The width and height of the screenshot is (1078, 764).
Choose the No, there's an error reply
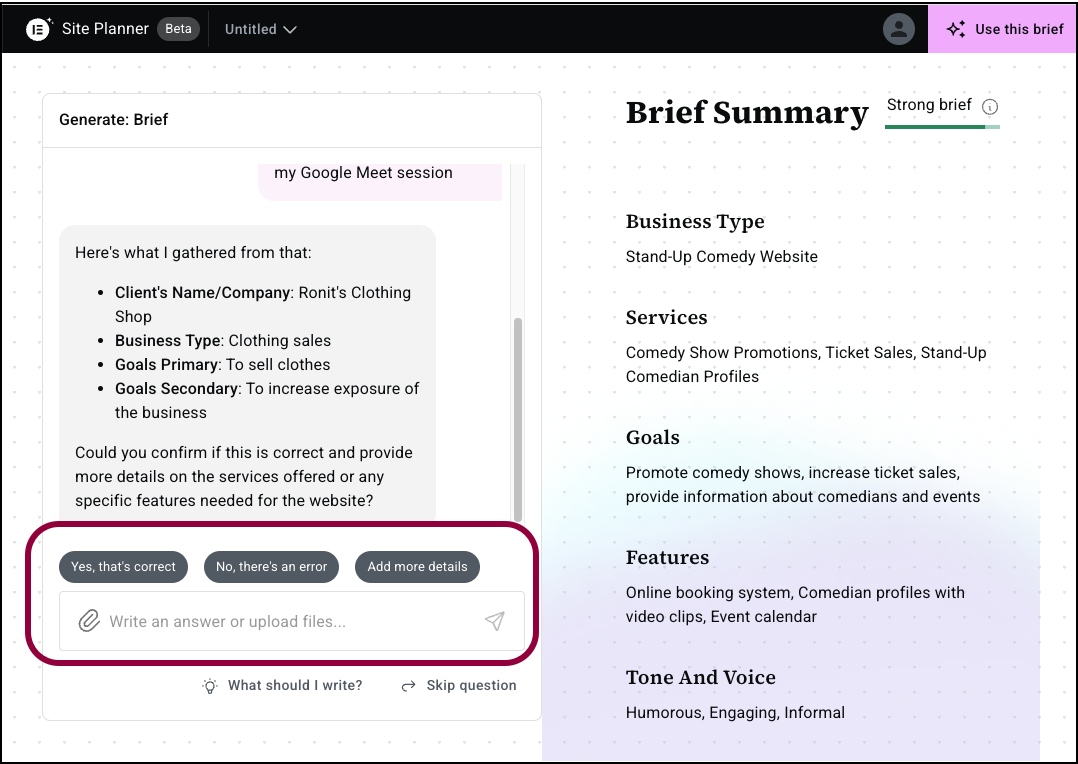tap(272, 567)
